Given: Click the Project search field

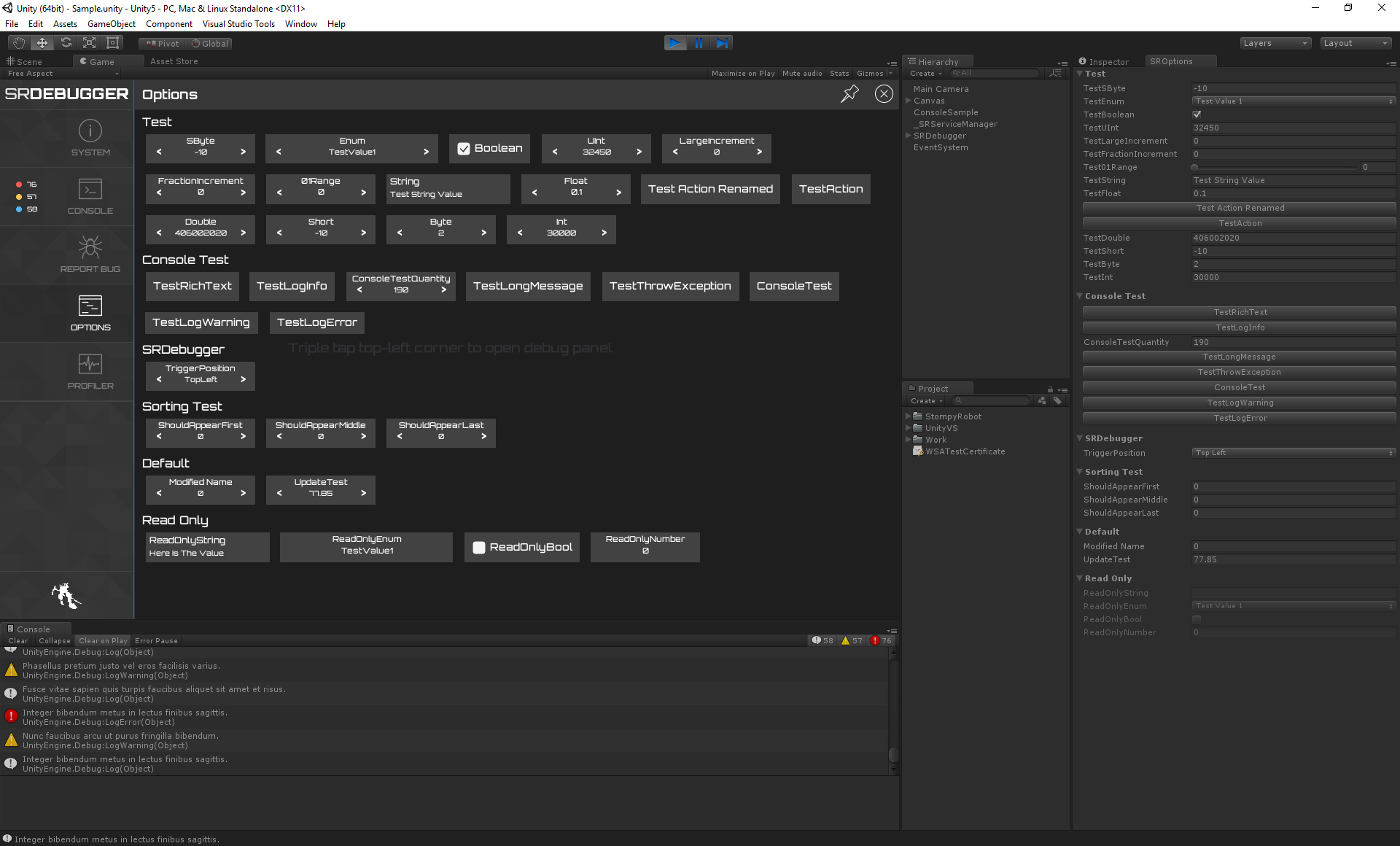Looking at the screenshot, I should click(x=991, y=400).
